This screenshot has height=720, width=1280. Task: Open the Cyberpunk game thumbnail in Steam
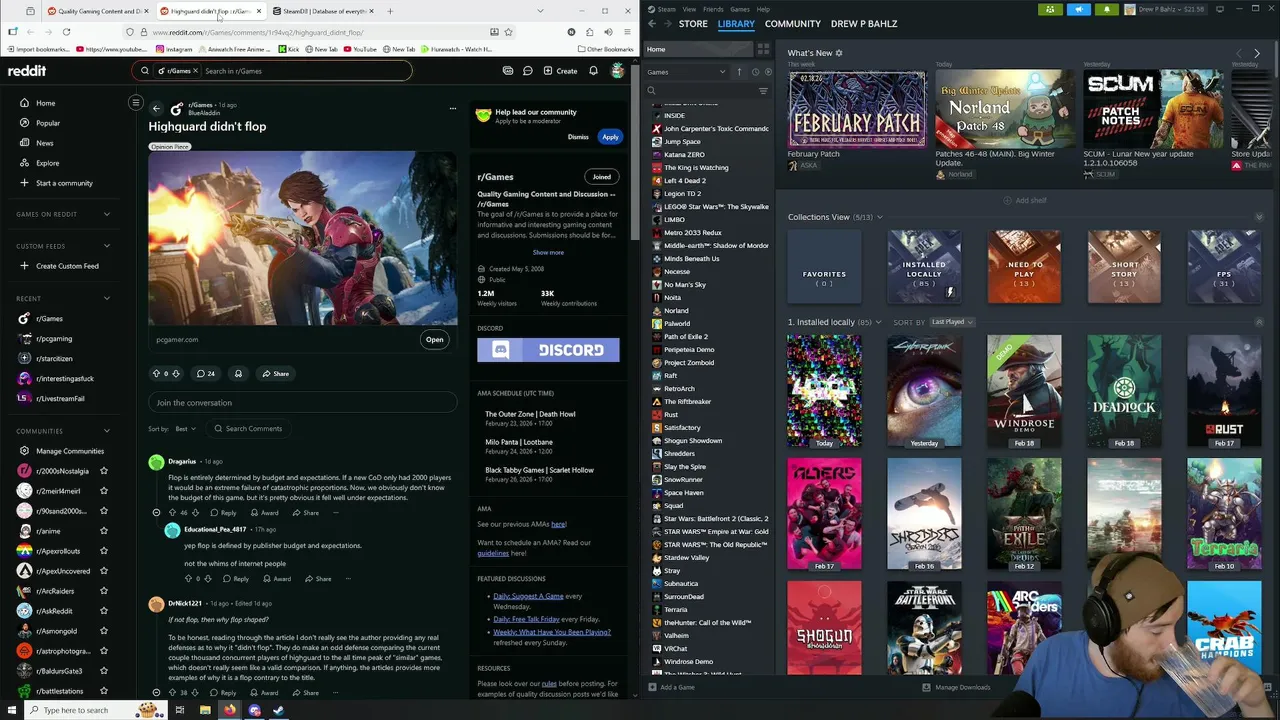pos(924,390)
